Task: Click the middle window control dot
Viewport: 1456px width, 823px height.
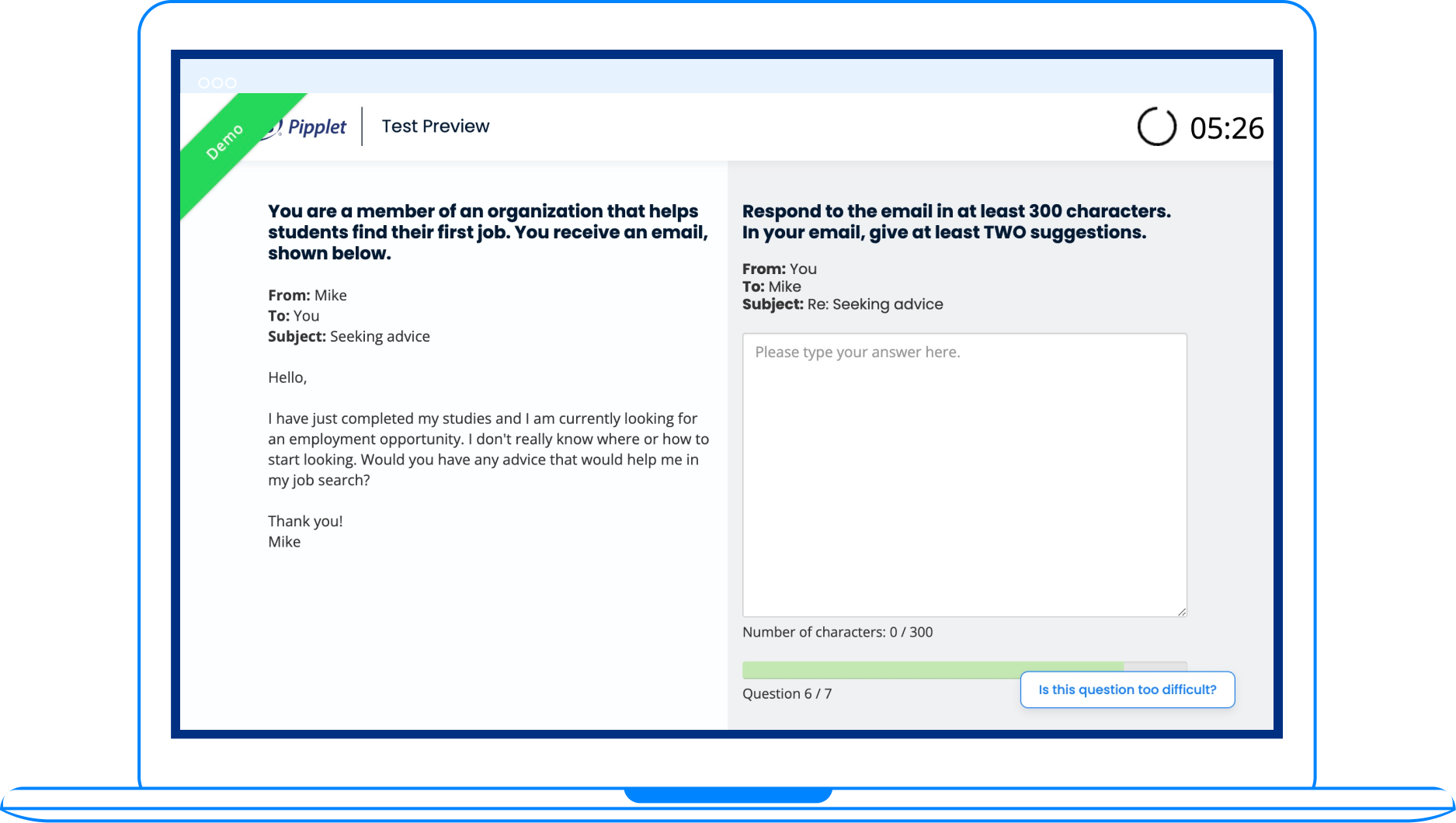Action: (x=217, y=83)
